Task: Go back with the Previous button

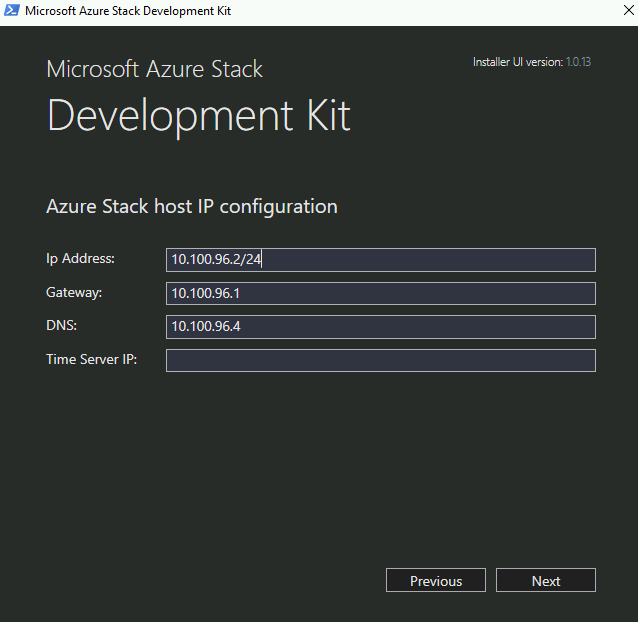Action: 436,580
